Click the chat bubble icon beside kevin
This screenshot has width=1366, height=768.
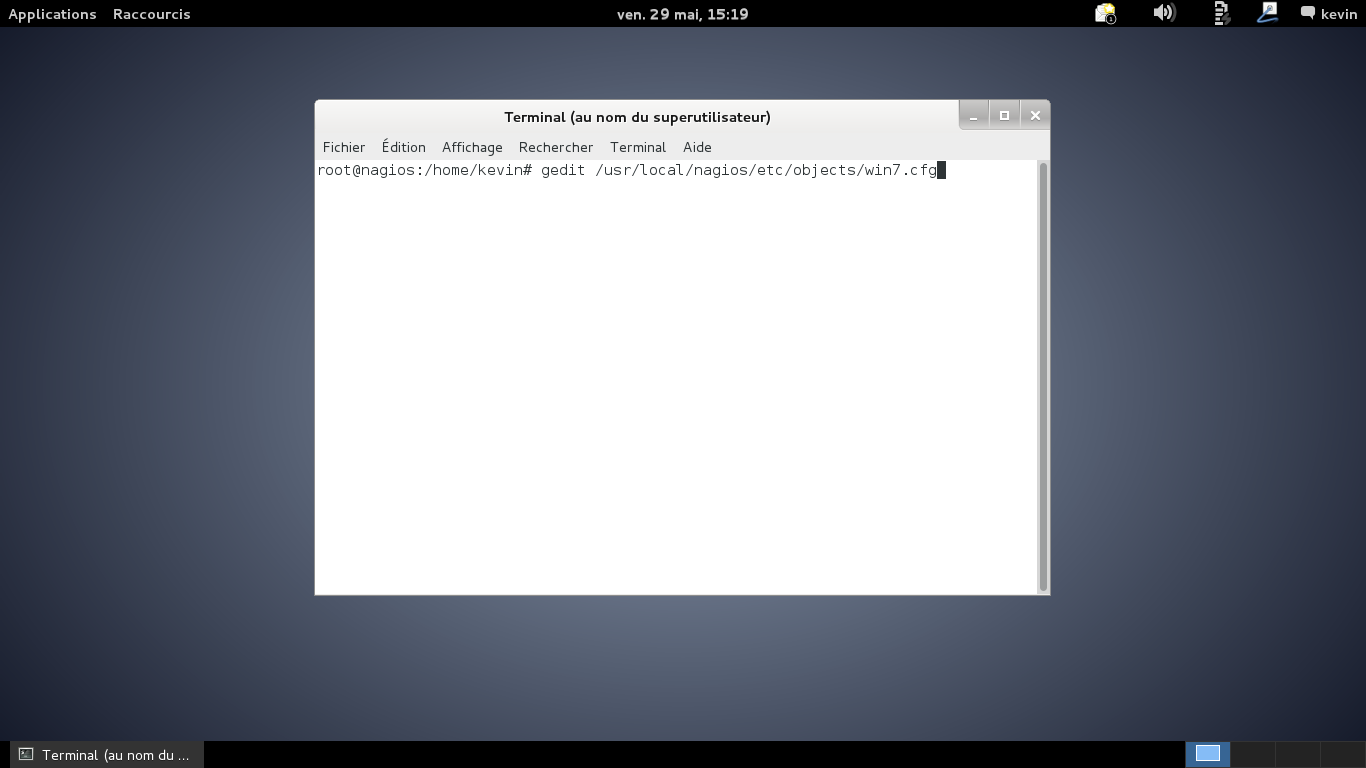[1308, 13]
